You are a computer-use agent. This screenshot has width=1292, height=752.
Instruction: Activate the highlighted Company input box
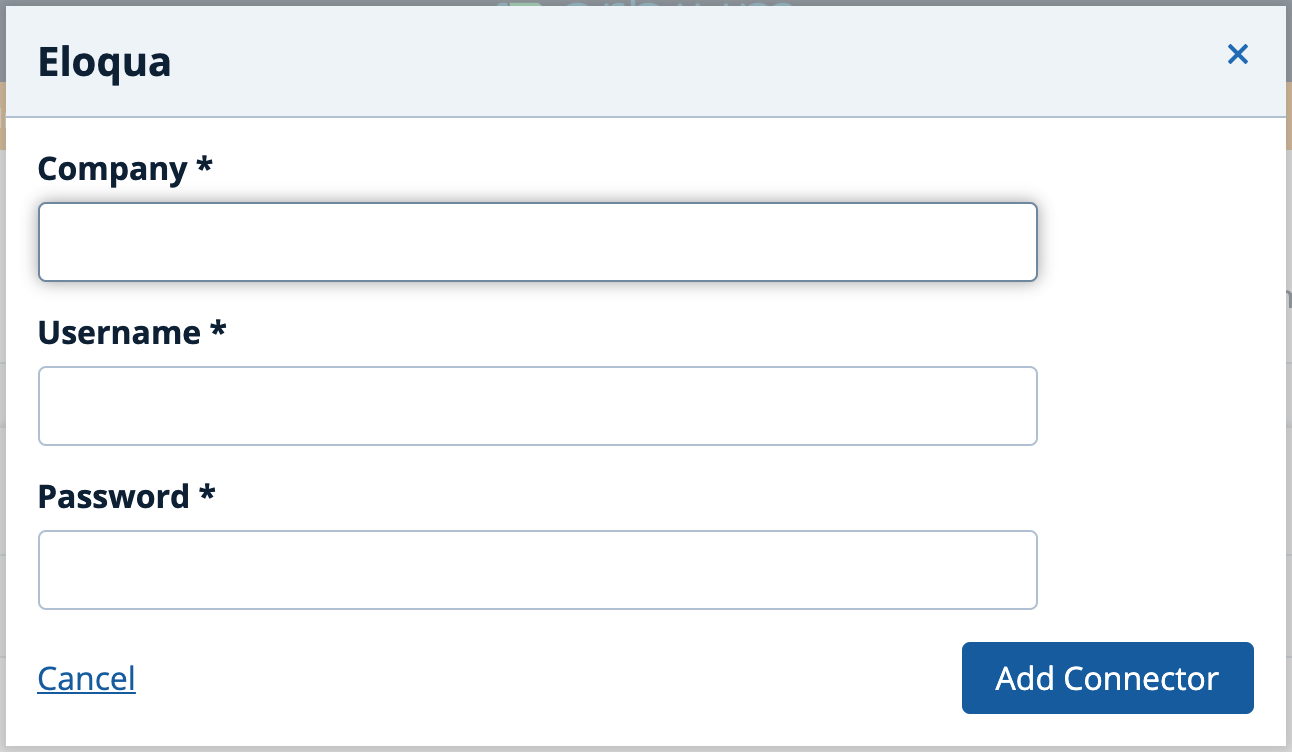point(538,241)
